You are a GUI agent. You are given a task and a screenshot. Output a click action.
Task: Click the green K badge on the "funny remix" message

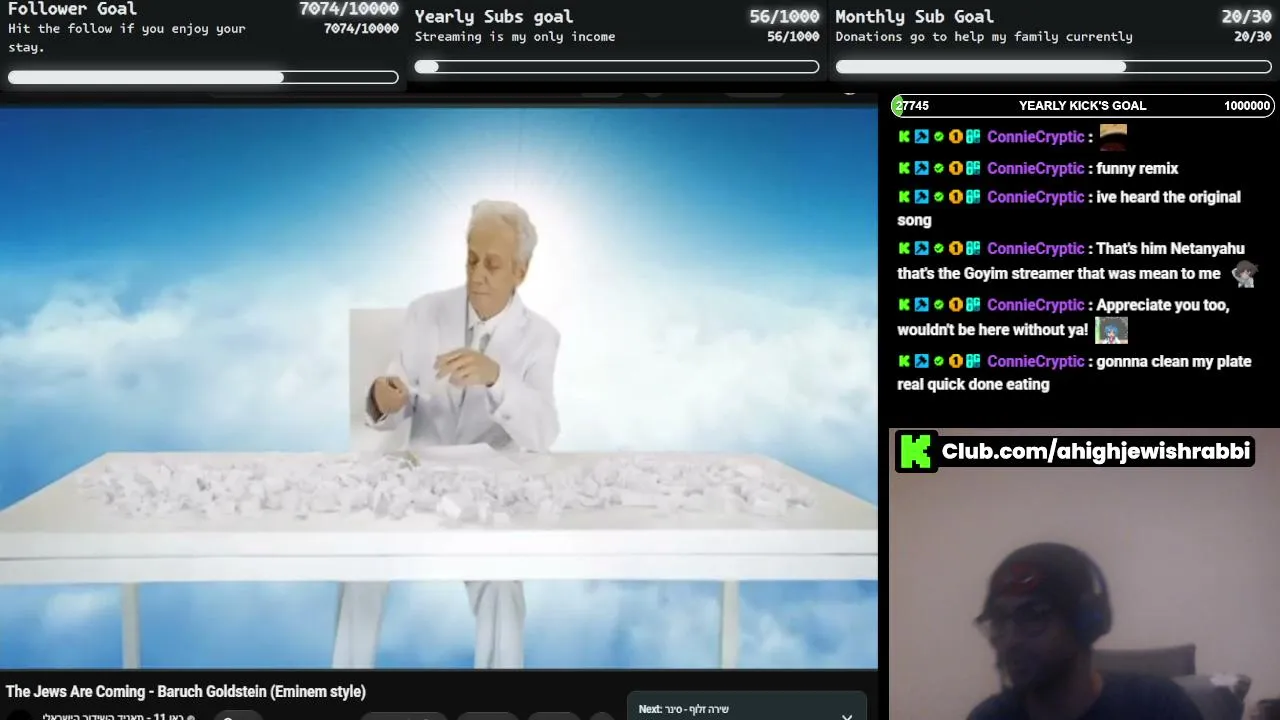click(904, 169)
